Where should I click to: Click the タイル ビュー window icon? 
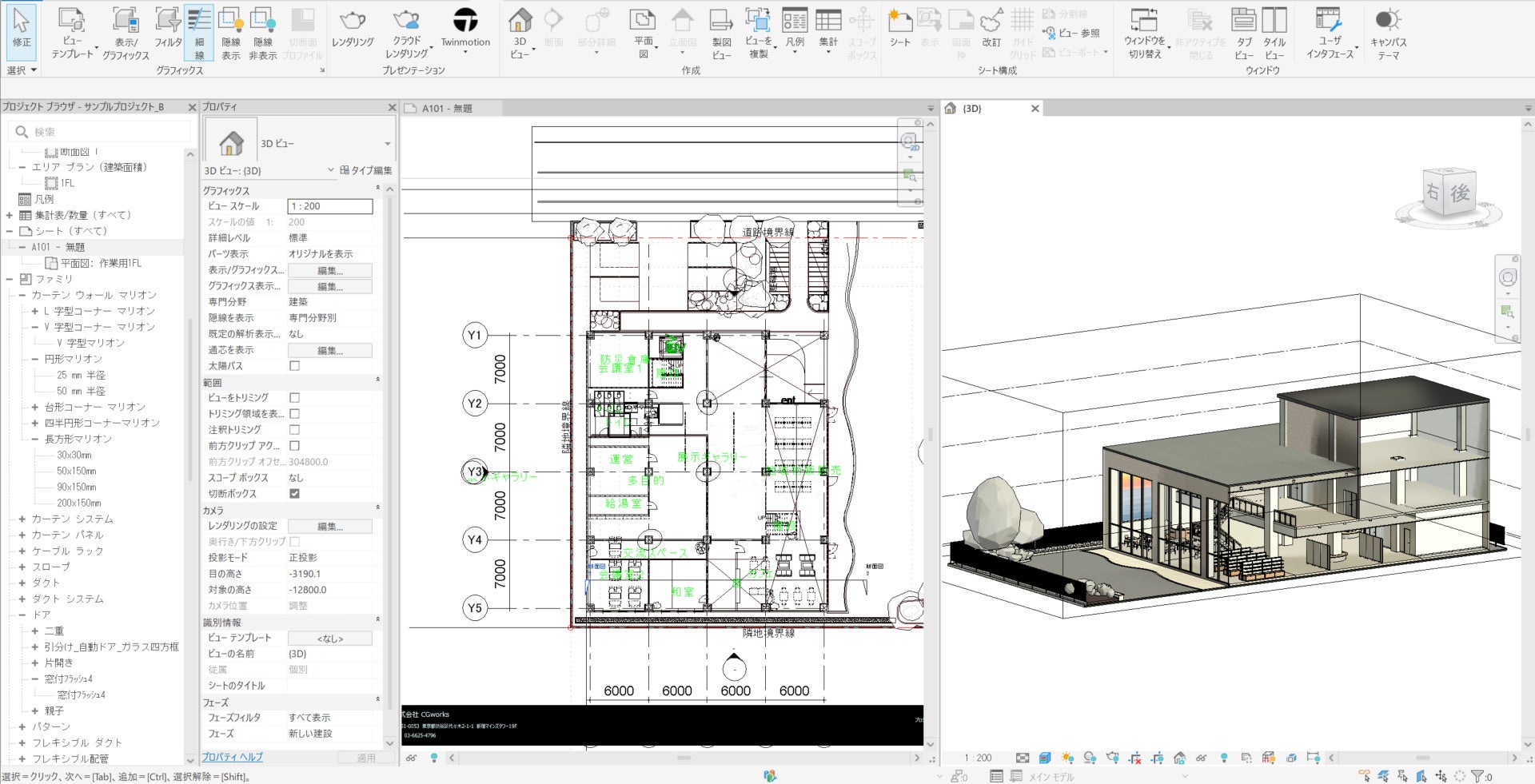click(1274, 22)
